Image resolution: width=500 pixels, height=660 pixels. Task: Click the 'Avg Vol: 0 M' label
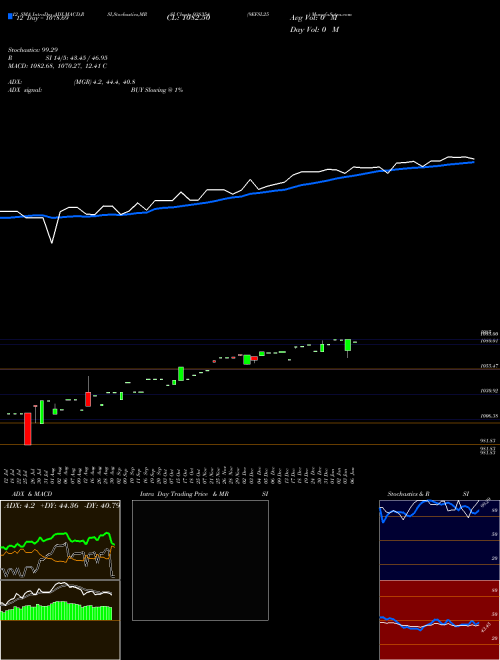314,18
